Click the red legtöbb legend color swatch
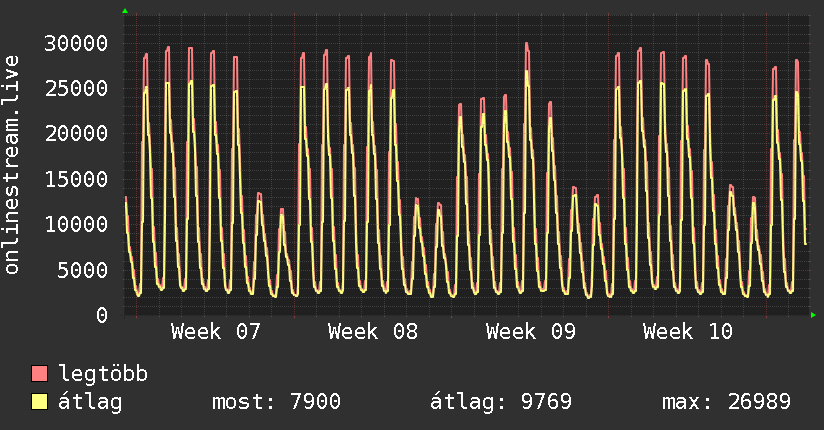 [x=40, y=375]
